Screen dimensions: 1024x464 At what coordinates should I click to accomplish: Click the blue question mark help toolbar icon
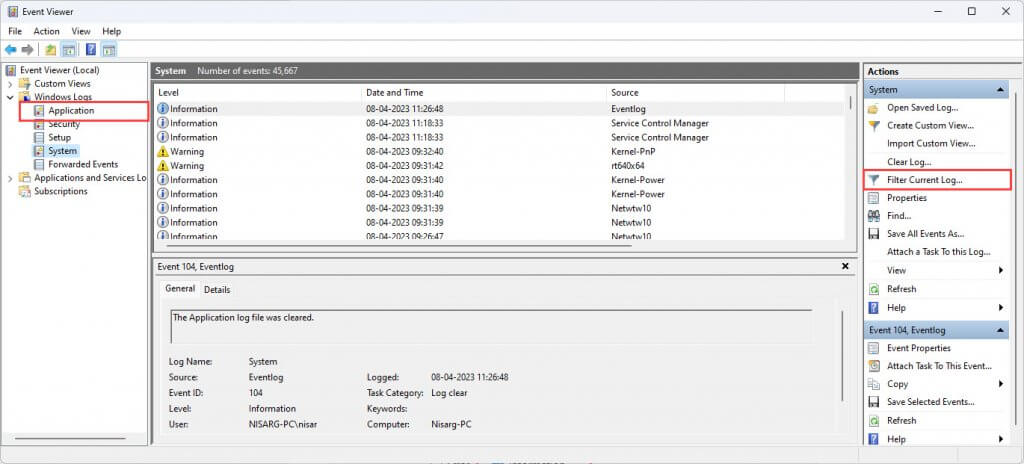pos(91,50)
